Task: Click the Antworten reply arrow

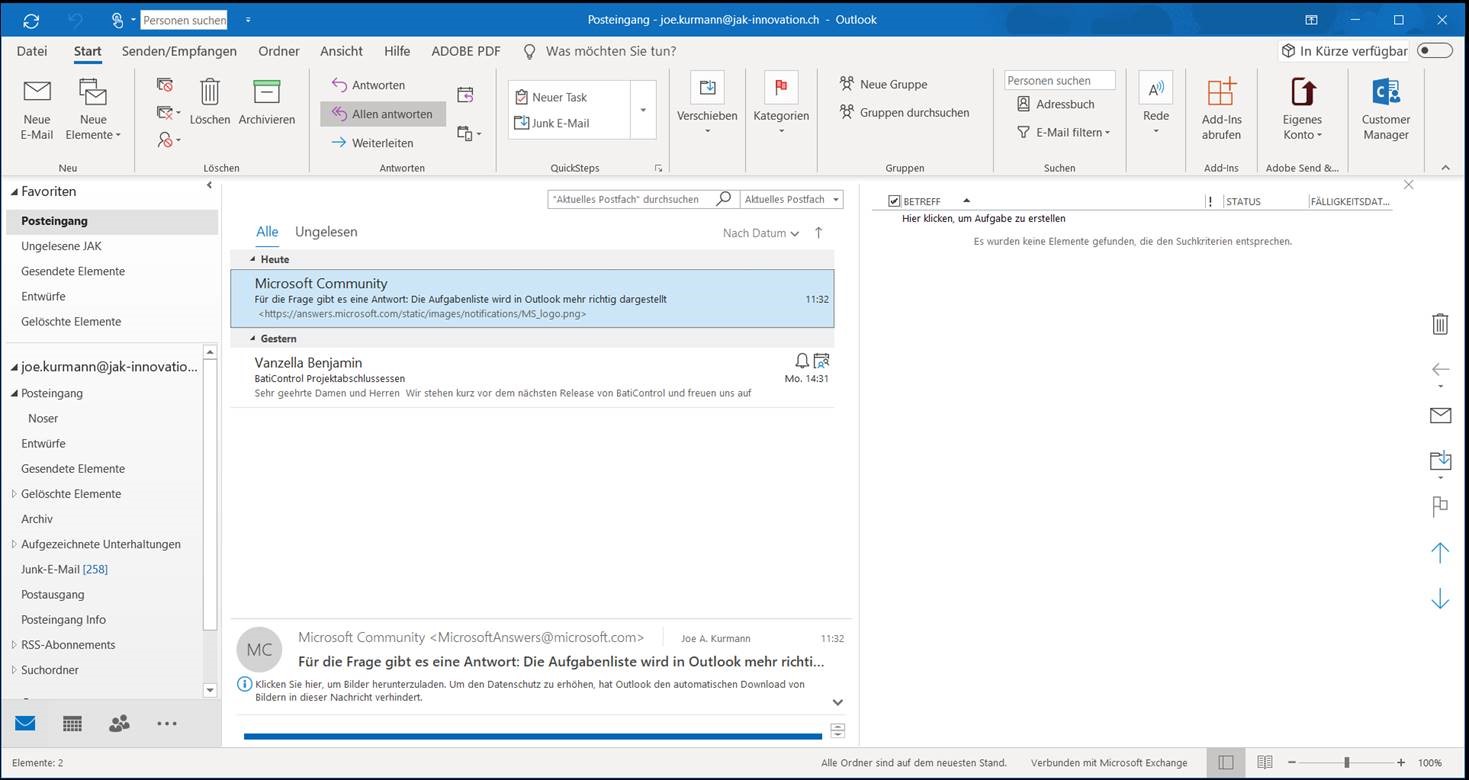Action: 339,85
